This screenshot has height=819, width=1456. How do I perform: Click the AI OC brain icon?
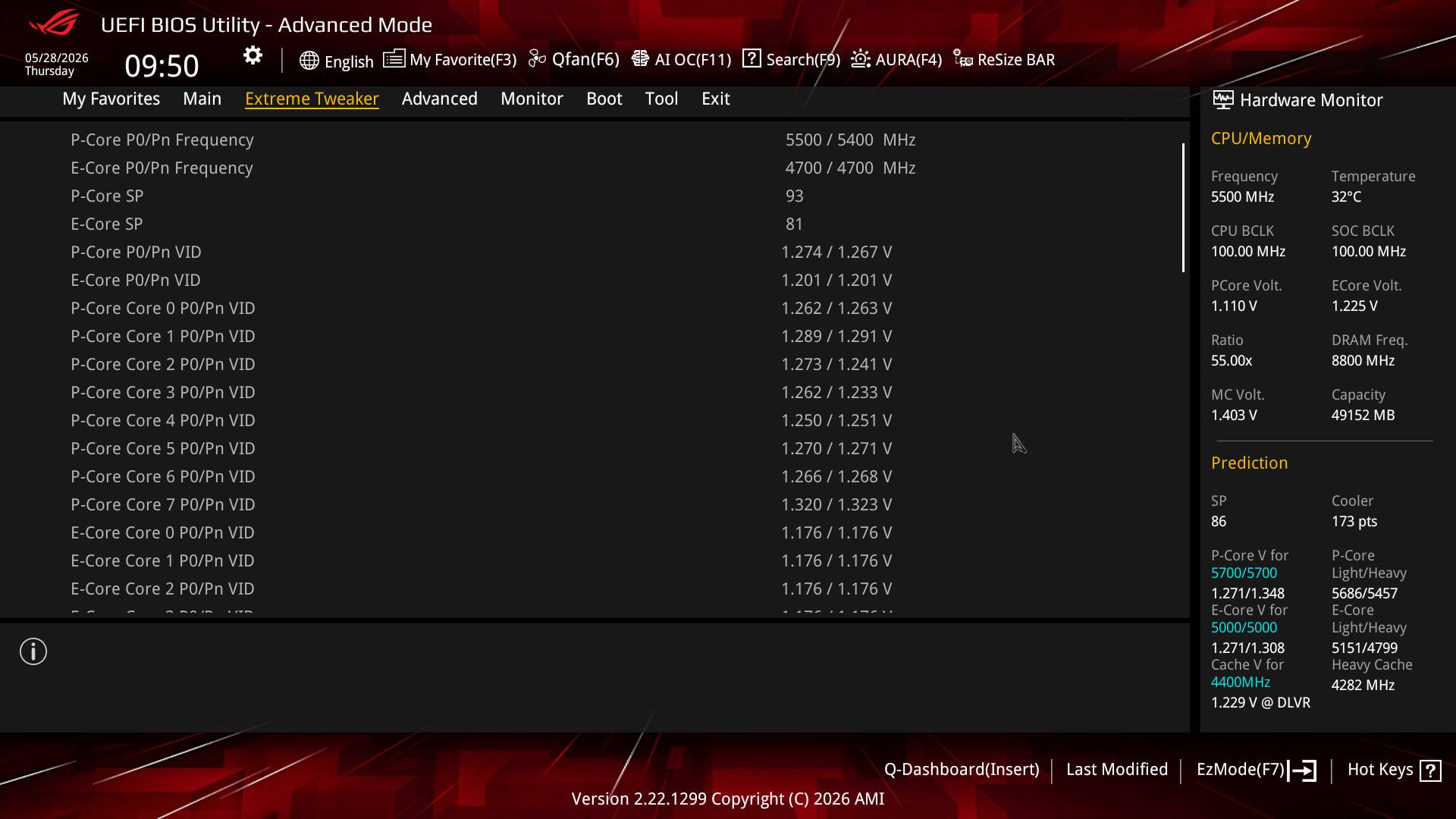(x=640, y=59)
